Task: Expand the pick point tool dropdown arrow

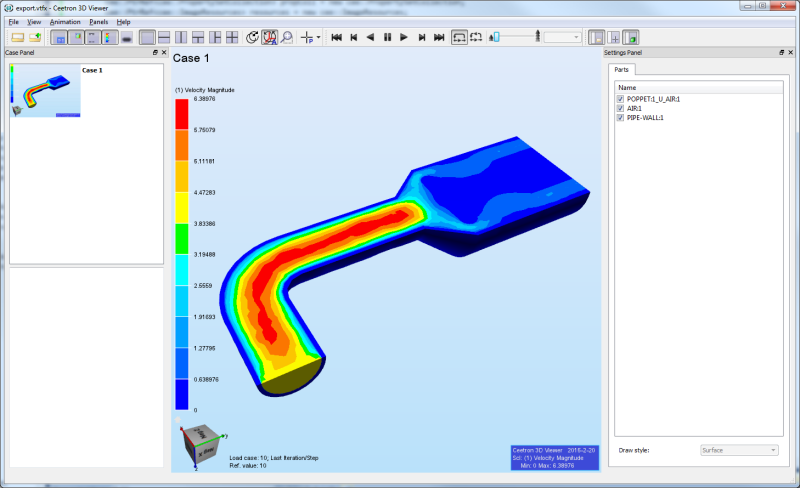Action: click(318, 37)
